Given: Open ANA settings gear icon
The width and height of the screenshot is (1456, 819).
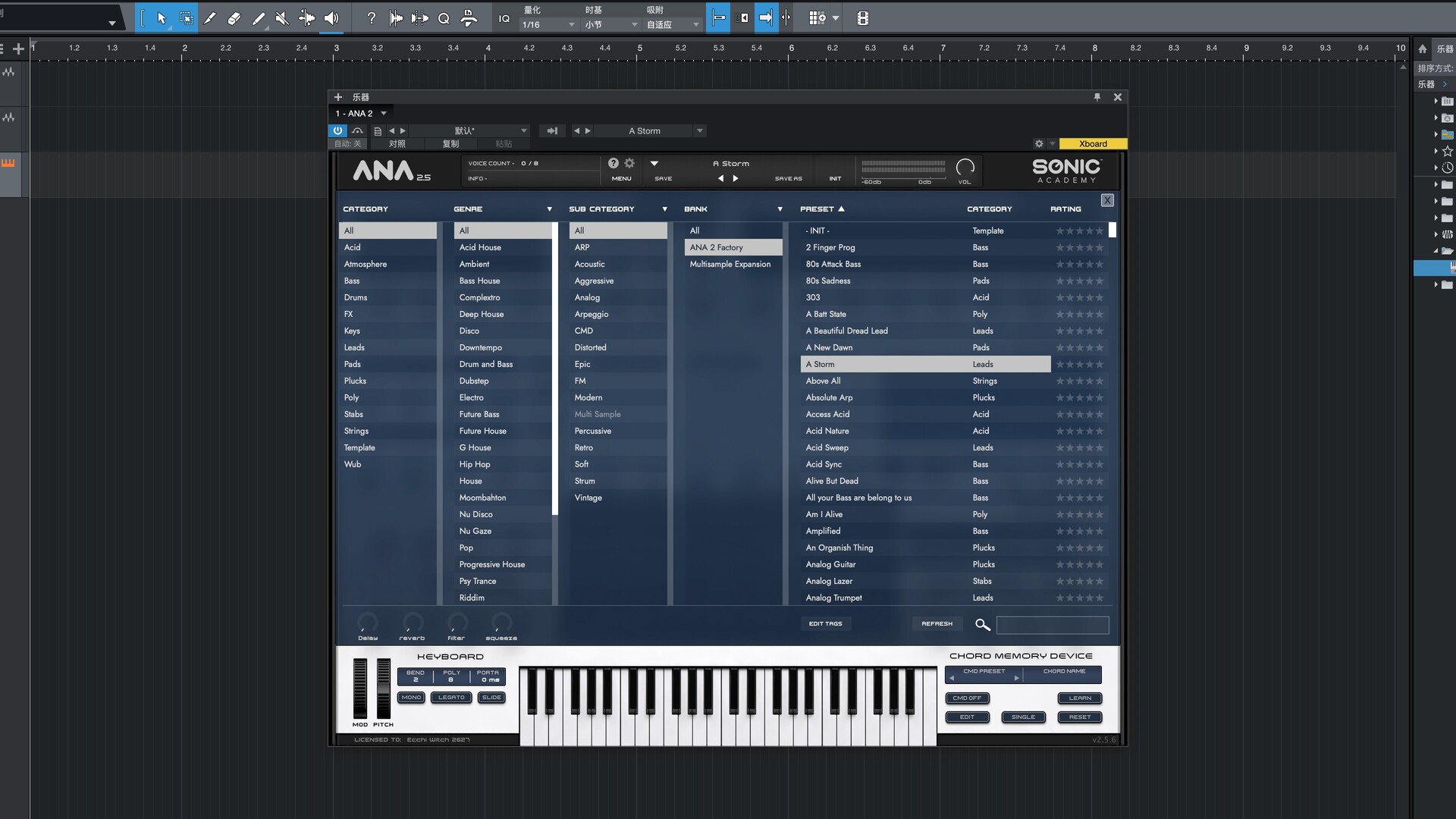Looking at the screenshot, I should click(629, 163).
